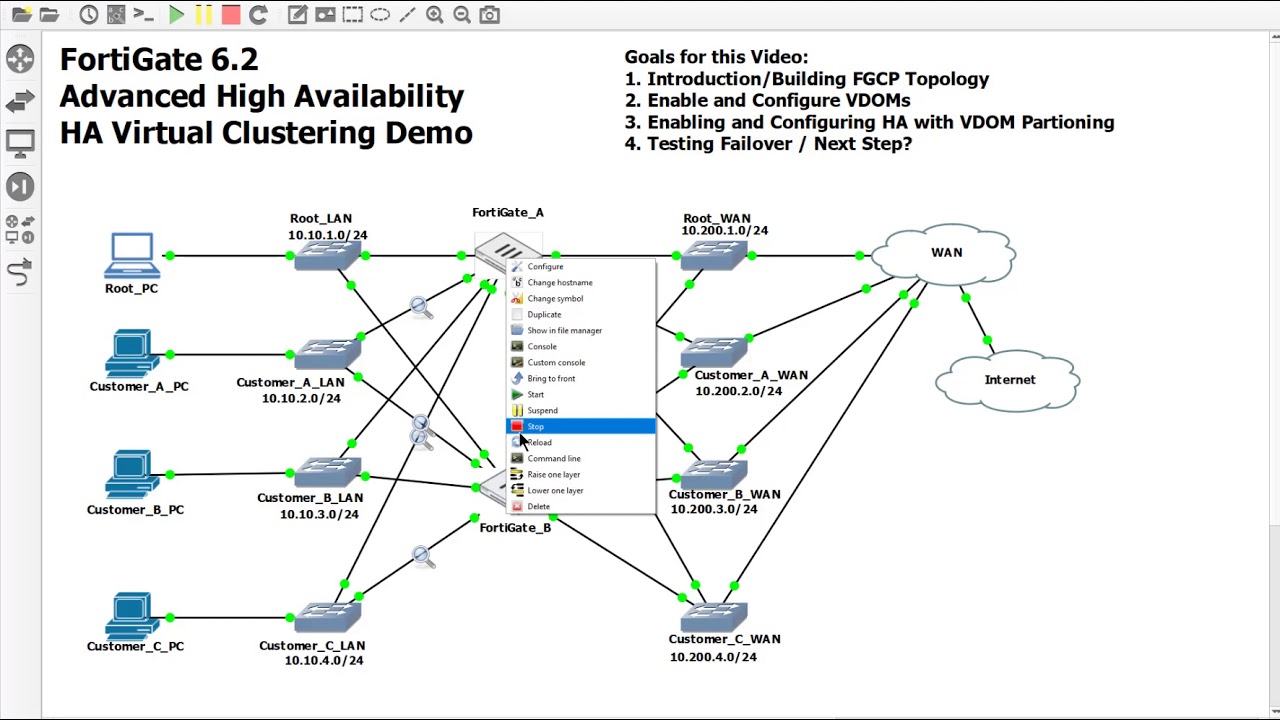
Task: Select the Draw rectangle tool
Action: pos(352,15)
